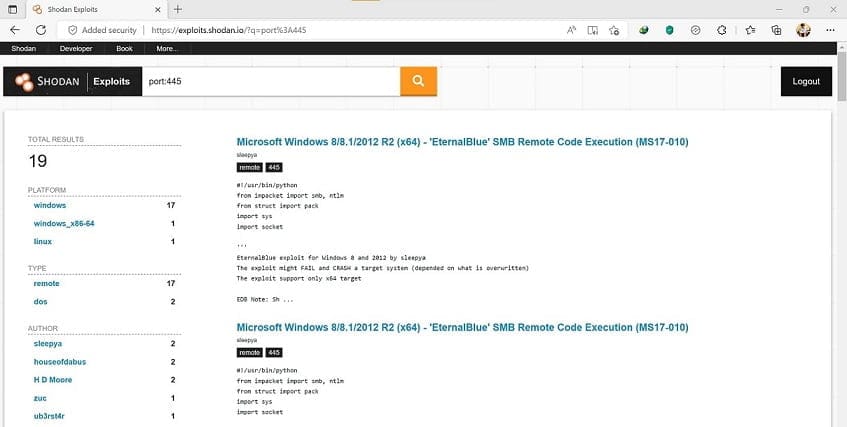The width and height of the screenshot is (847, 427).
Task: Click Added security site info indicator
Action: point(100,30)
